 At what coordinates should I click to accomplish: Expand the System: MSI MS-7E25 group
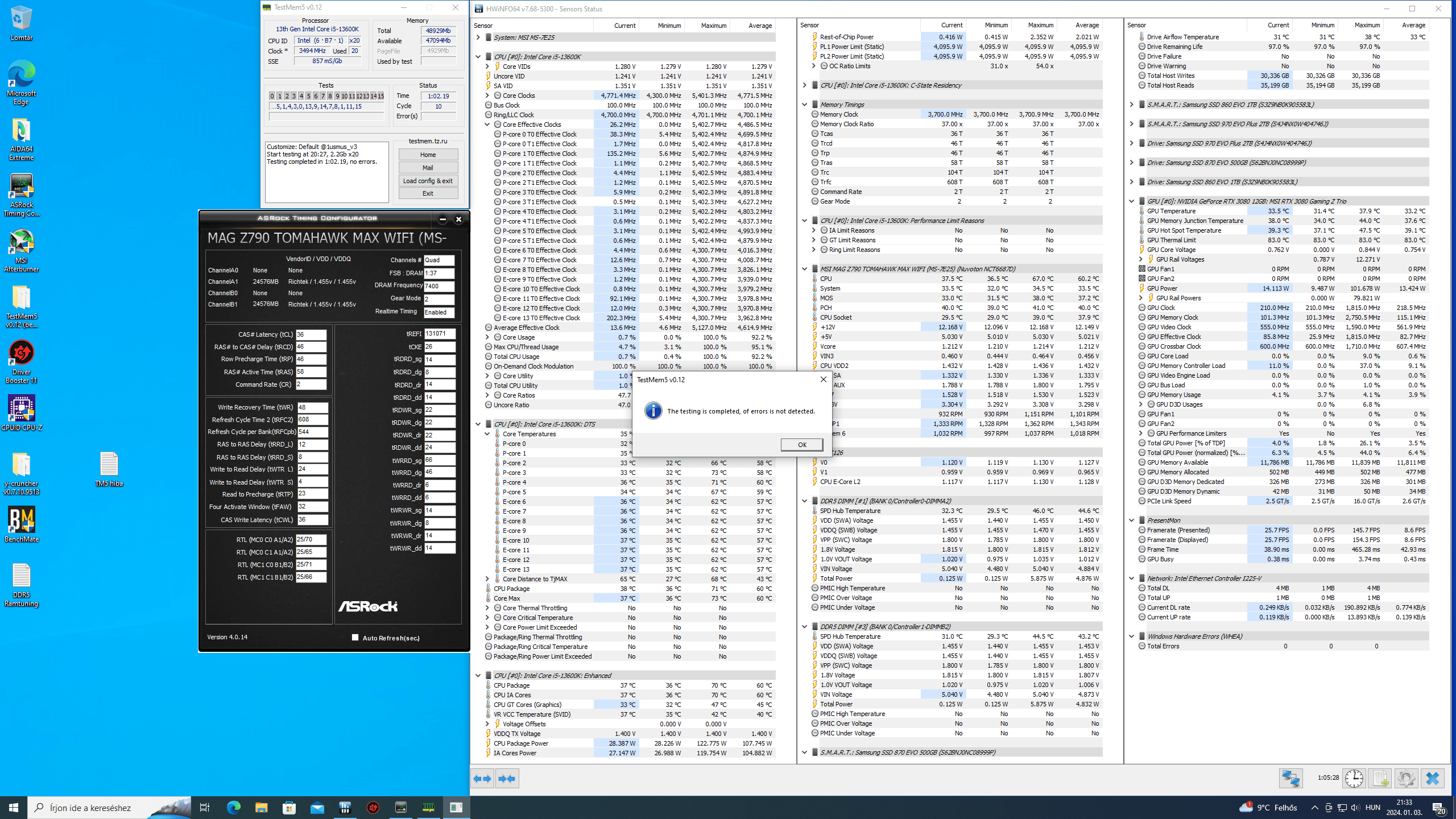coord(478,38)
